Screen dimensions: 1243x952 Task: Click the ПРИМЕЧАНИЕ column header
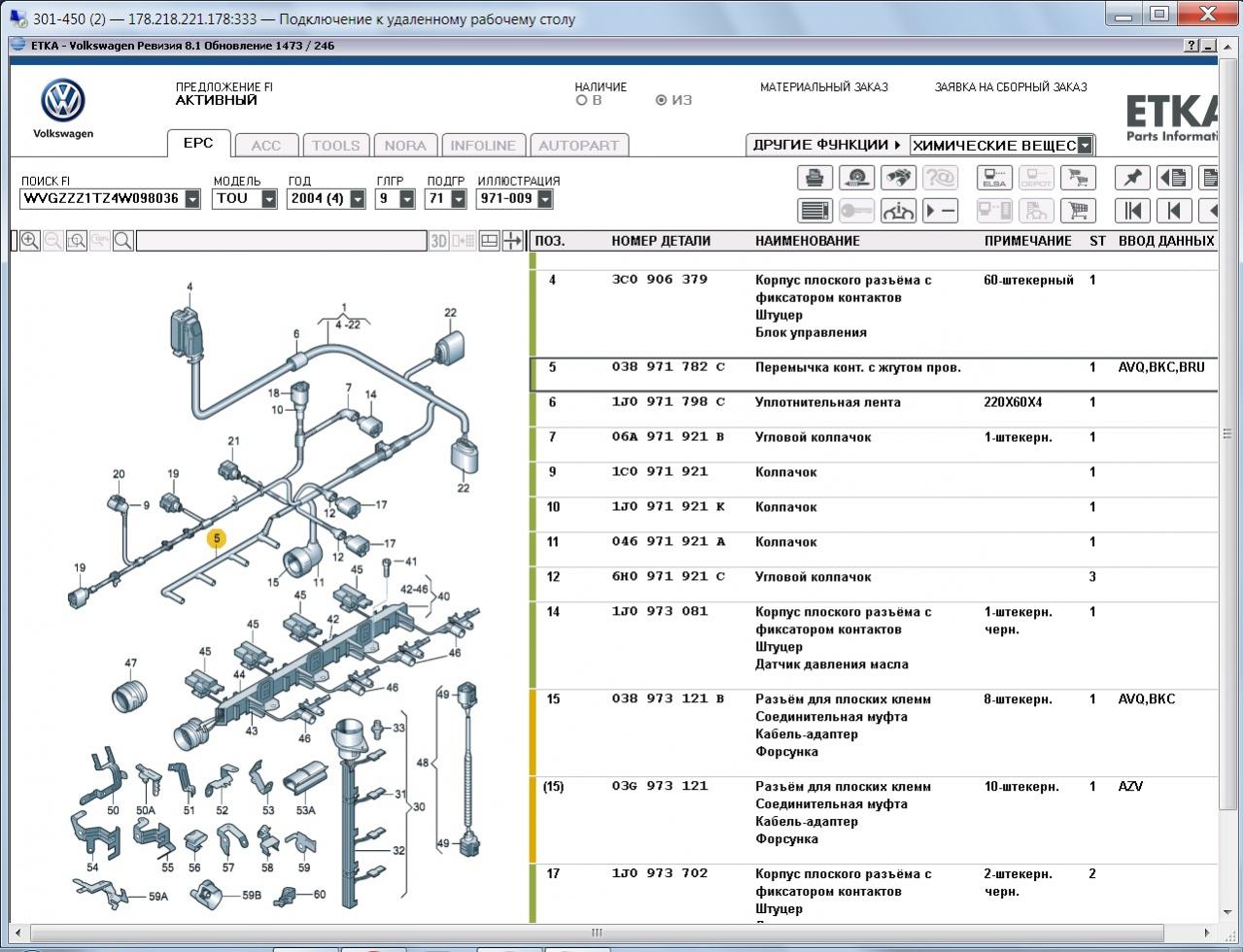pyautogui.click(x=1028, y=241)
